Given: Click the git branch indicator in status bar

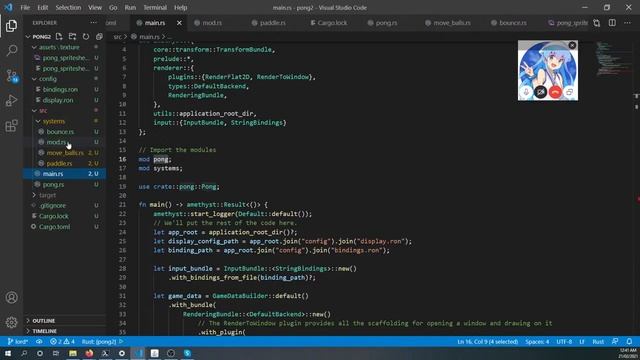Looking at the screenshot, I should pyautogui.click(x=18, y=342).
